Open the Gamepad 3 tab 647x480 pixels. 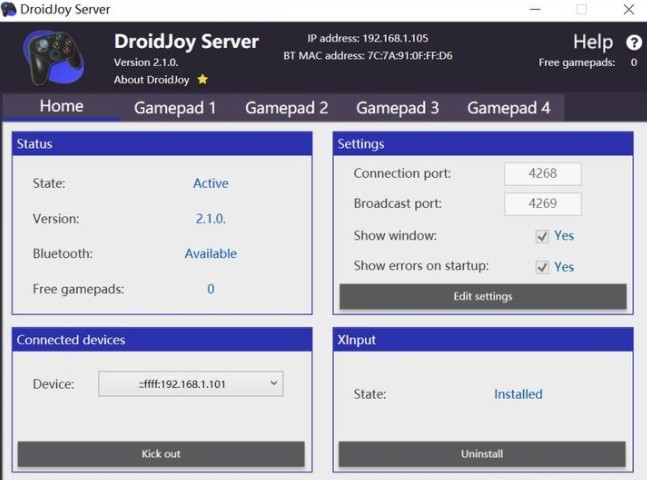pyautogui.click(x=397, y=108)
